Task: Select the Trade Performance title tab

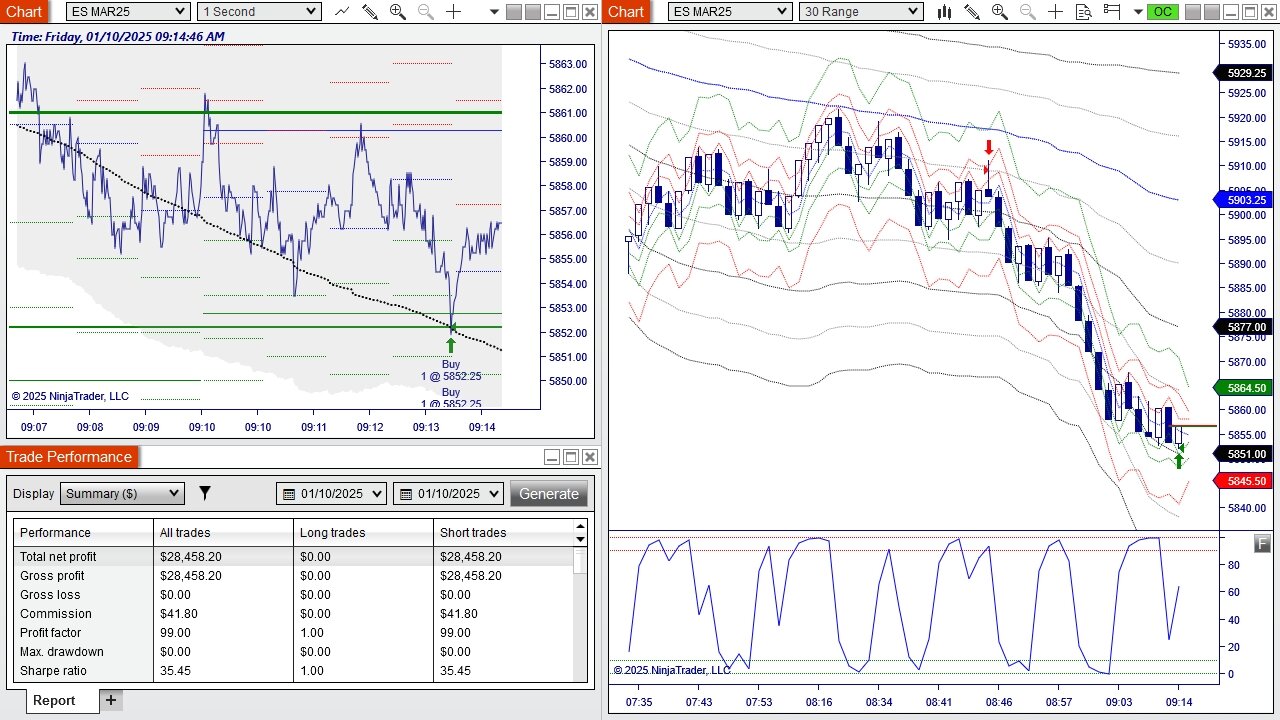Action: click(69, 457)
